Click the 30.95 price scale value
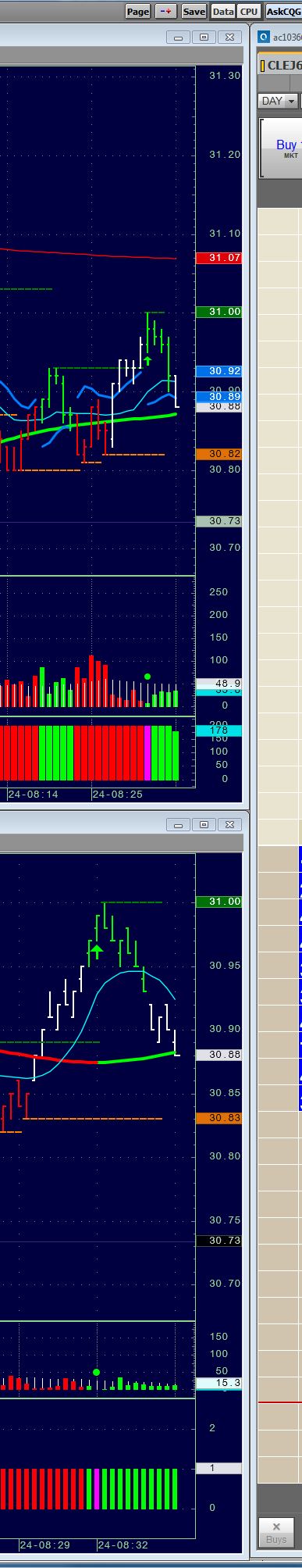Viewport: 302px width, 1568px height. (x=225, y=965)
